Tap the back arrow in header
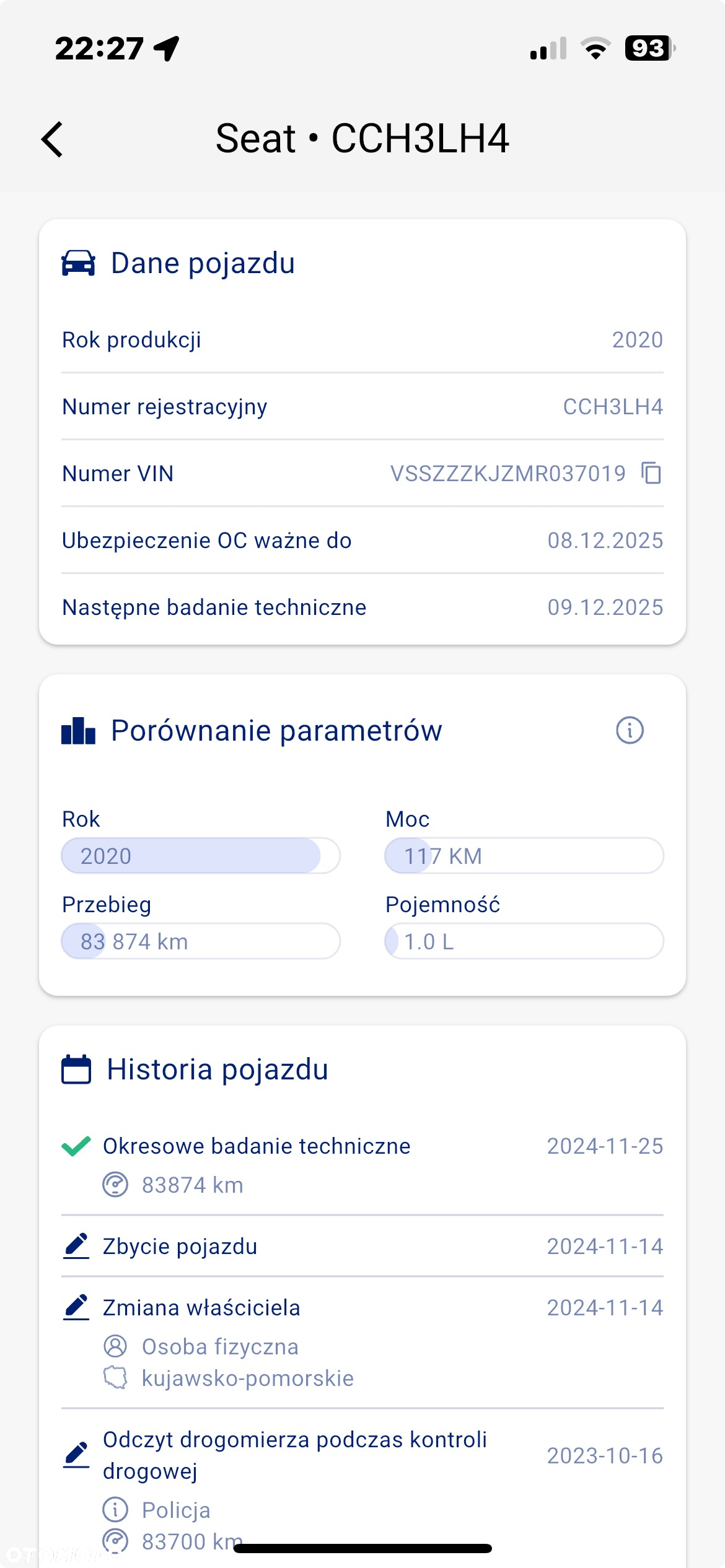The width and height of the screenshot is (725, 1568). (53, 139)
